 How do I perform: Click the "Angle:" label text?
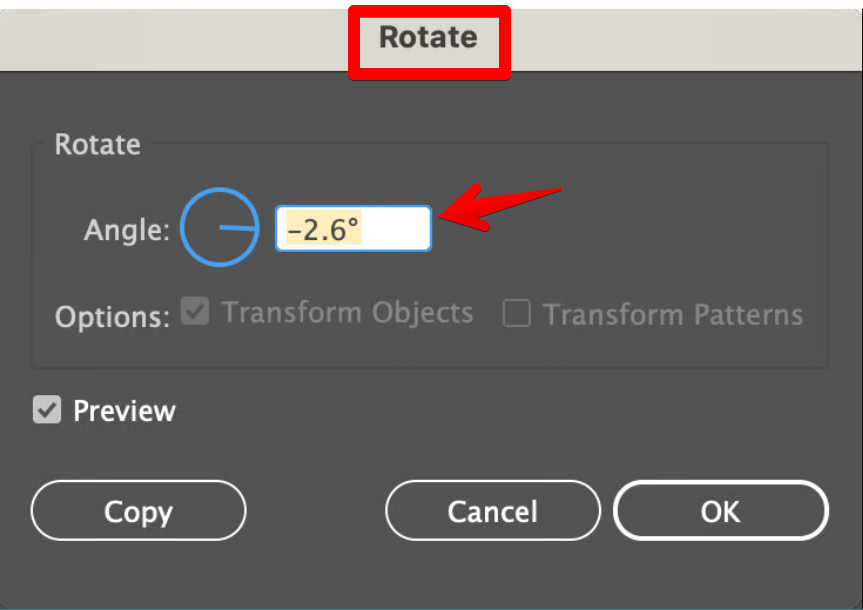coord(127,230)
